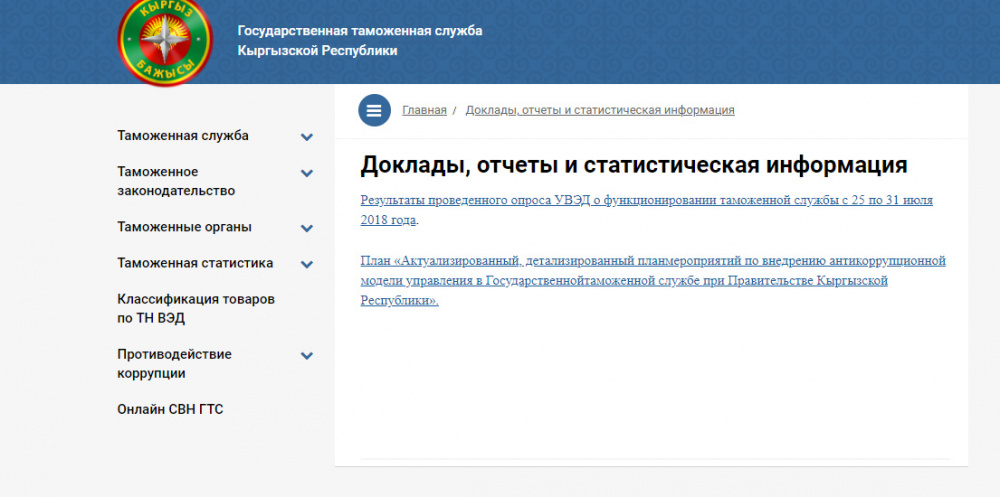The width and height of the screenshot is (1000, 497).
Task: Go to the Главная breadcrumb link
Action: (424, 110)
